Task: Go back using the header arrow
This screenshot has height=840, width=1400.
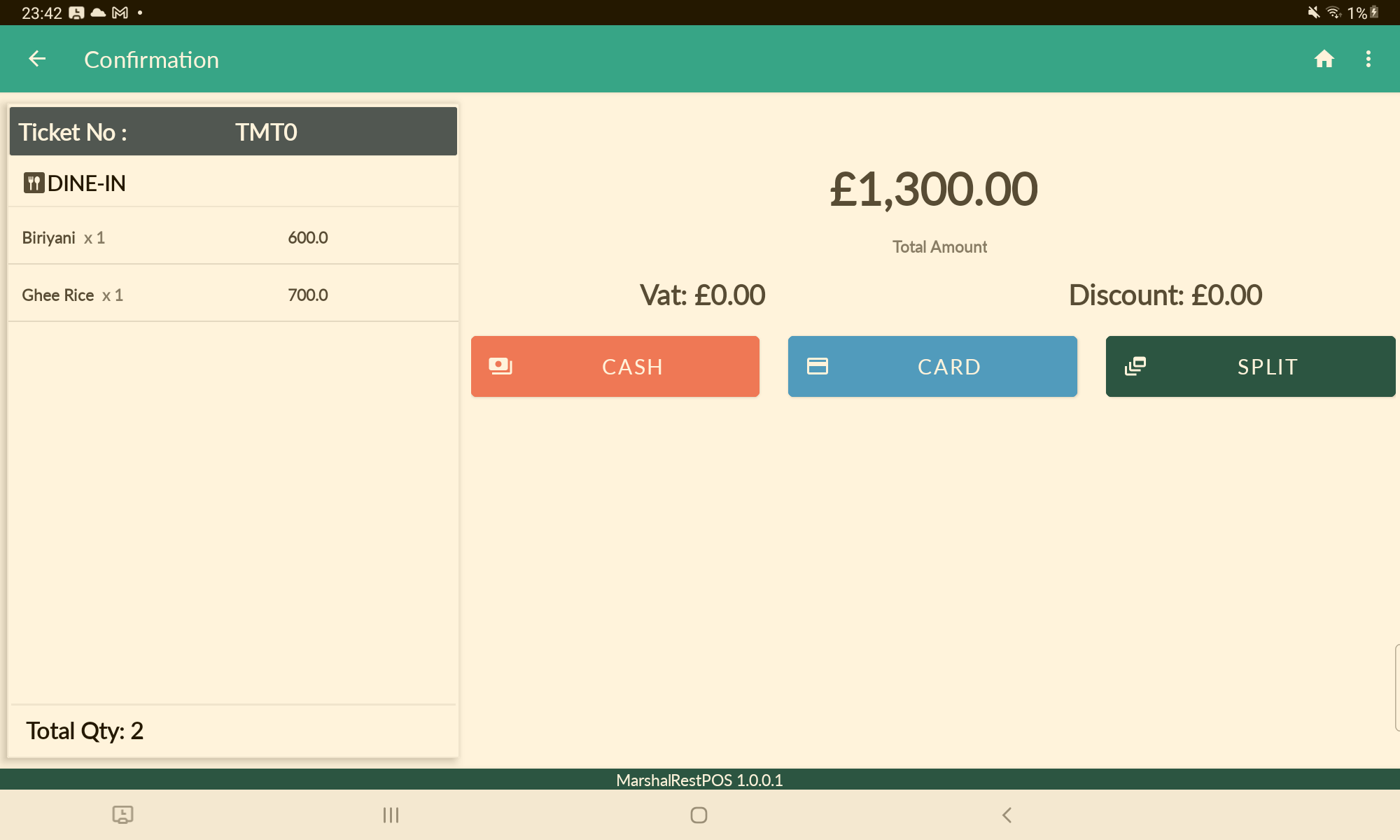Action: point(37,59)
